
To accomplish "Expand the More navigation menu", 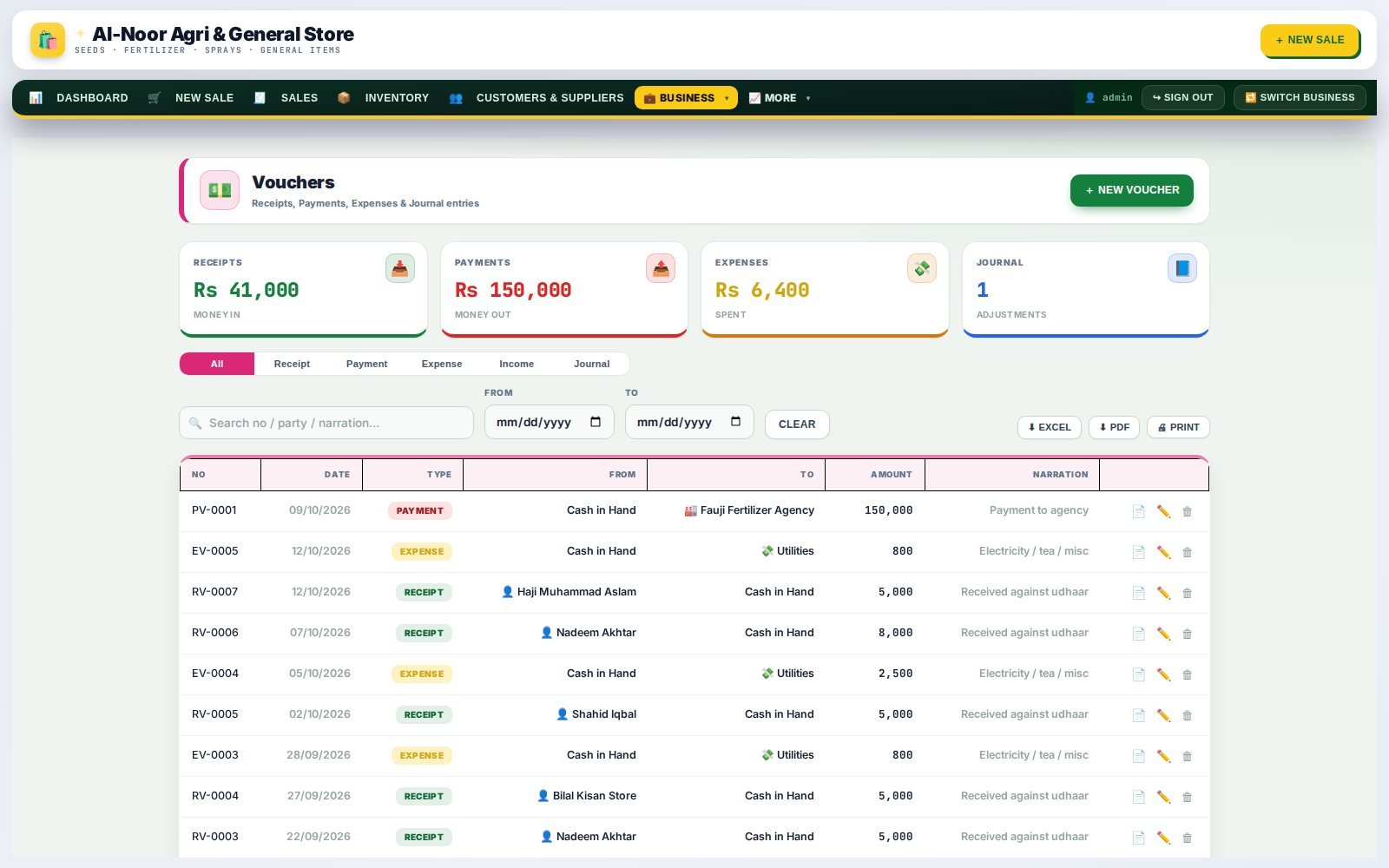I will [x=780, y=98].
